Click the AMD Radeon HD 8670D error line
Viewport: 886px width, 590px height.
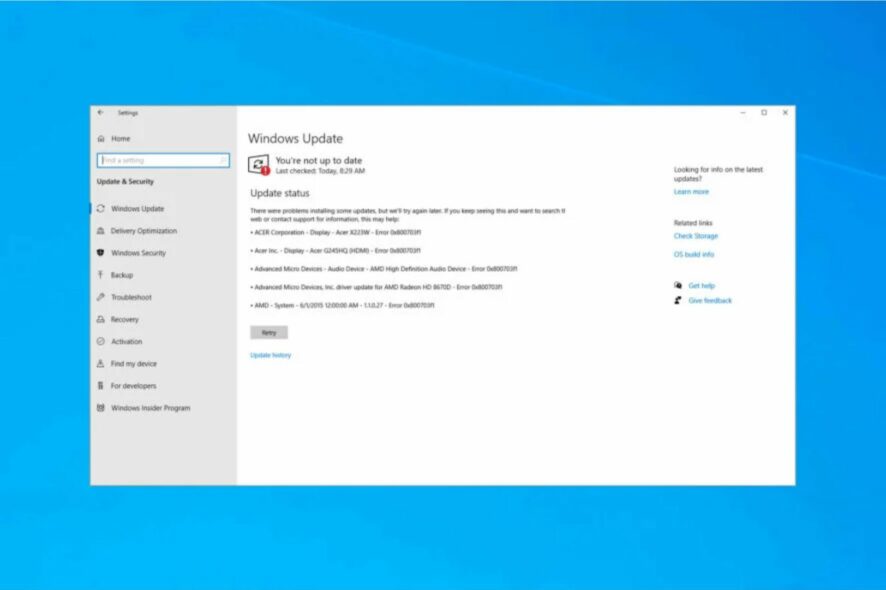(x=376, y=287)
